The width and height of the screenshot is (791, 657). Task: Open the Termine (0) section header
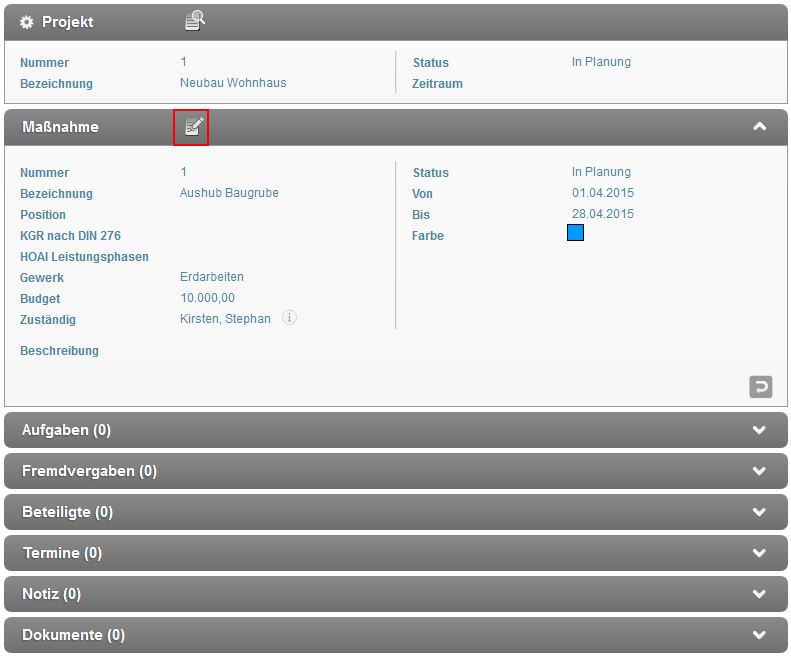pos(62,553)
